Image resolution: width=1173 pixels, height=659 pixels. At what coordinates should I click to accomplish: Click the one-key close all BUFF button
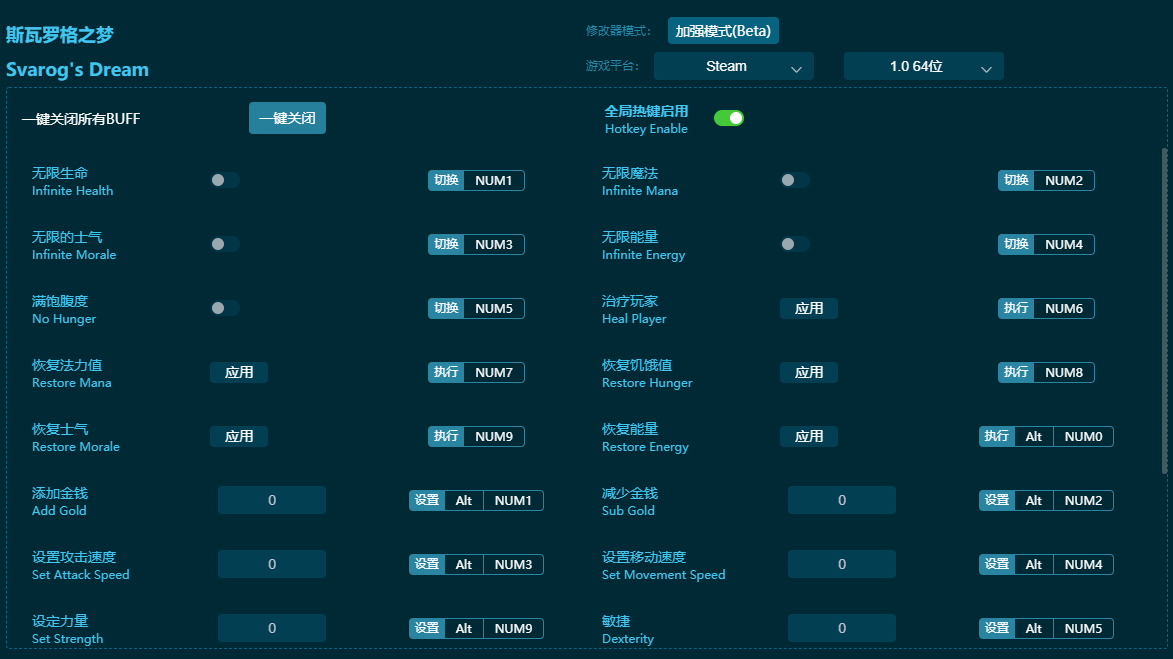[287, 118]
